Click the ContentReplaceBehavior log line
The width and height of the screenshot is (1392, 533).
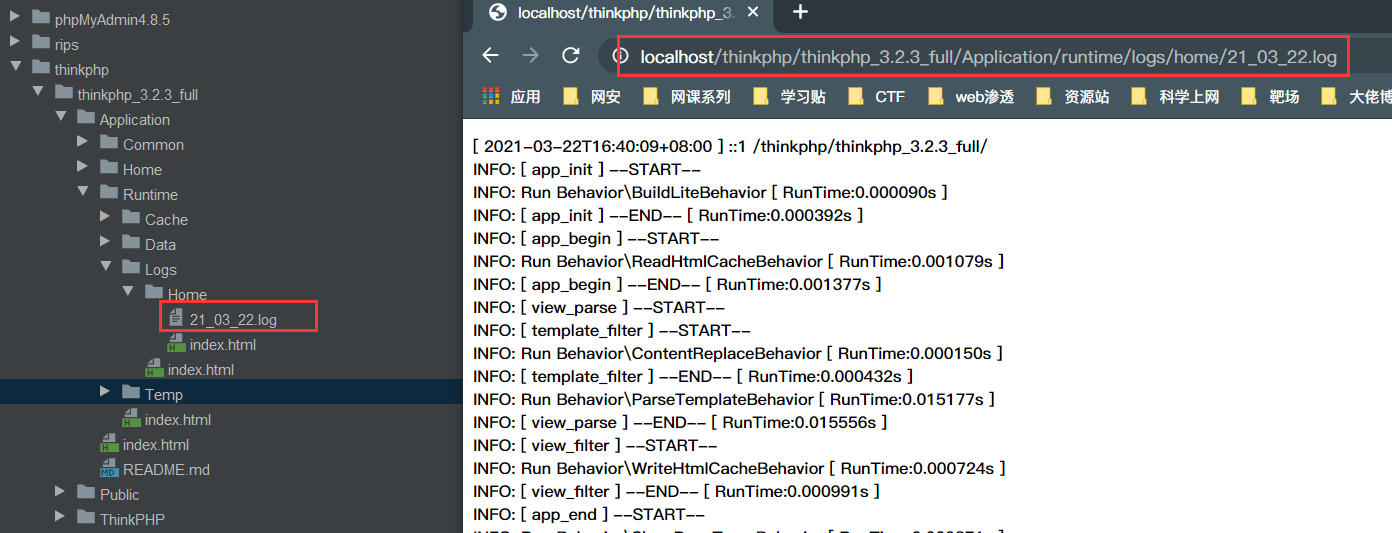[x=737, y=353]
